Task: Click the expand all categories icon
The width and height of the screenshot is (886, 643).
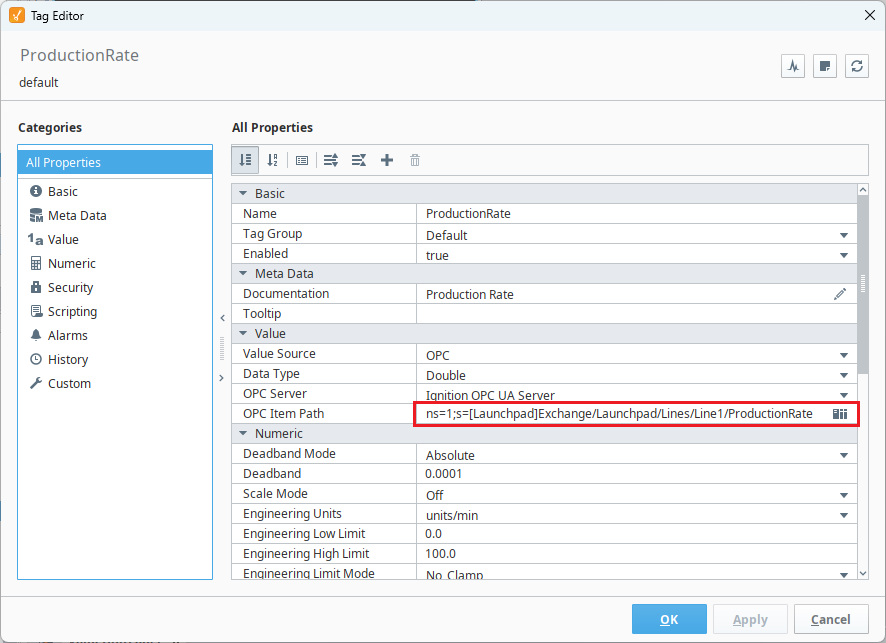Action: pyautogui.click(x=331, y=160)
